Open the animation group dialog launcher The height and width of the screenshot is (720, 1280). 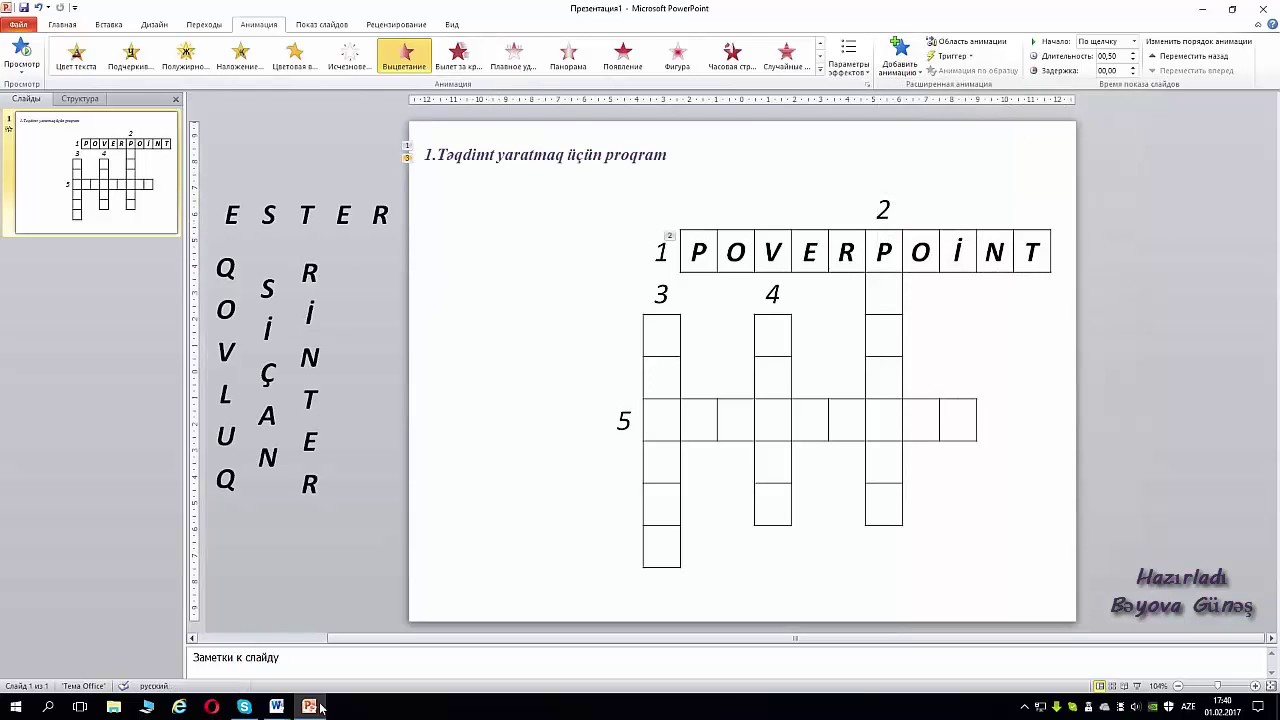click(867, 85)
